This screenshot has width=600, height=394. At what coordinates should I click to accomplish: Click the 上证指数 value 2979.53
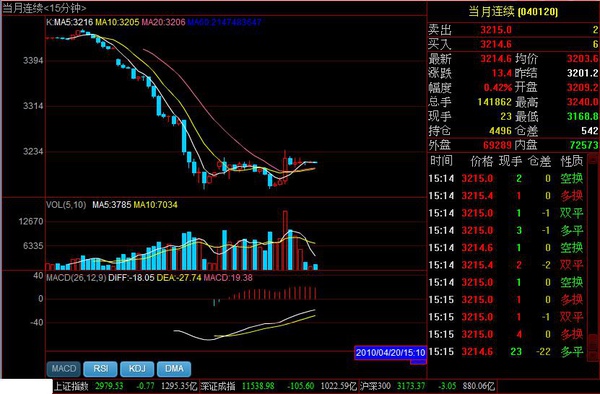(109, 386)
